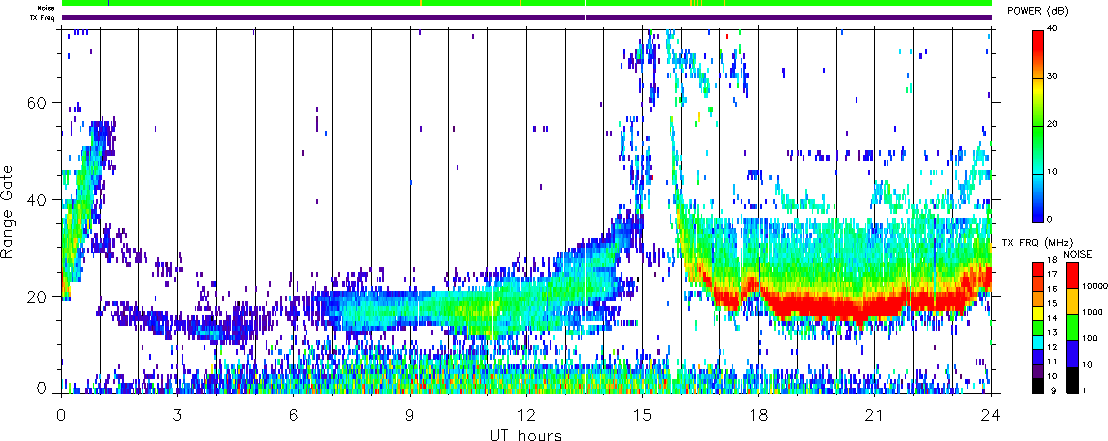The width and height of the screenshot is (1108, 441).
Task: Click UT hours tick label '9'
Action: [410, 416]
